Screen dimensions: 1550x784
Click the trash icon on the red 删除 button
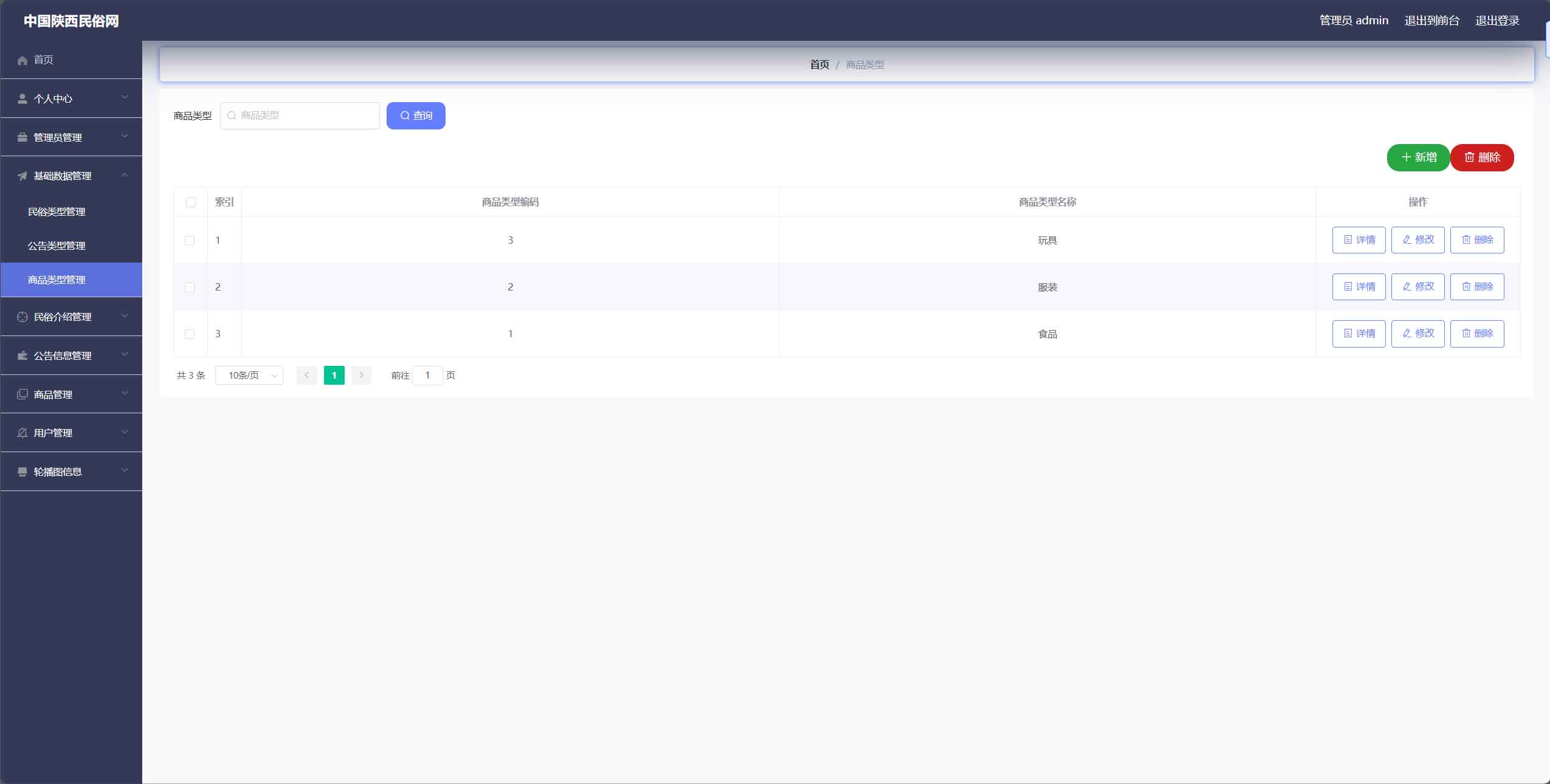(x=1469, y=157)
